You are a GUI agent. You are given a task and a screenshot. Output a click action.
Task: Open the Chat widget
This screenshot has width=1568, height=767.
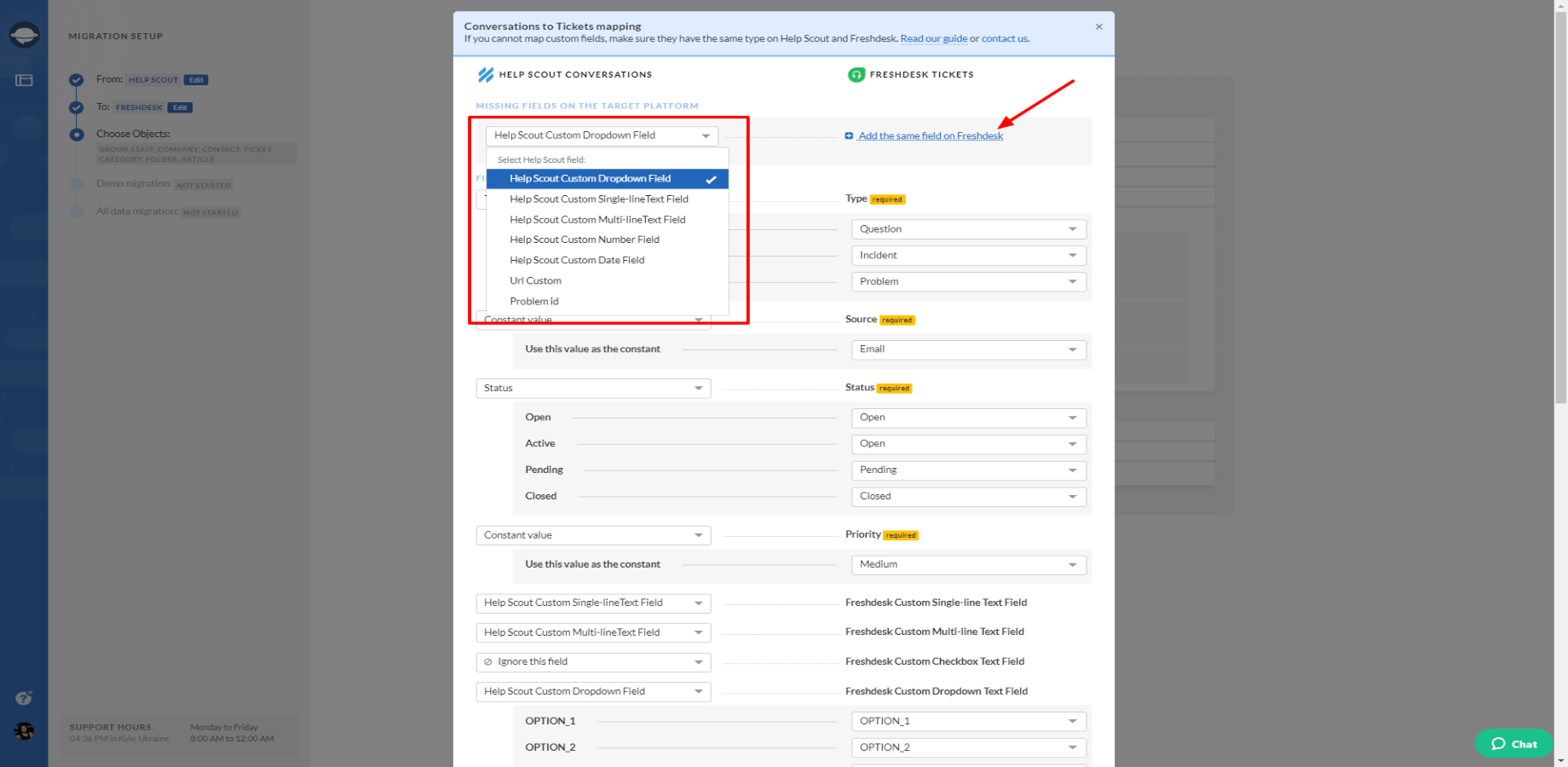click(x=1513, y=744)
